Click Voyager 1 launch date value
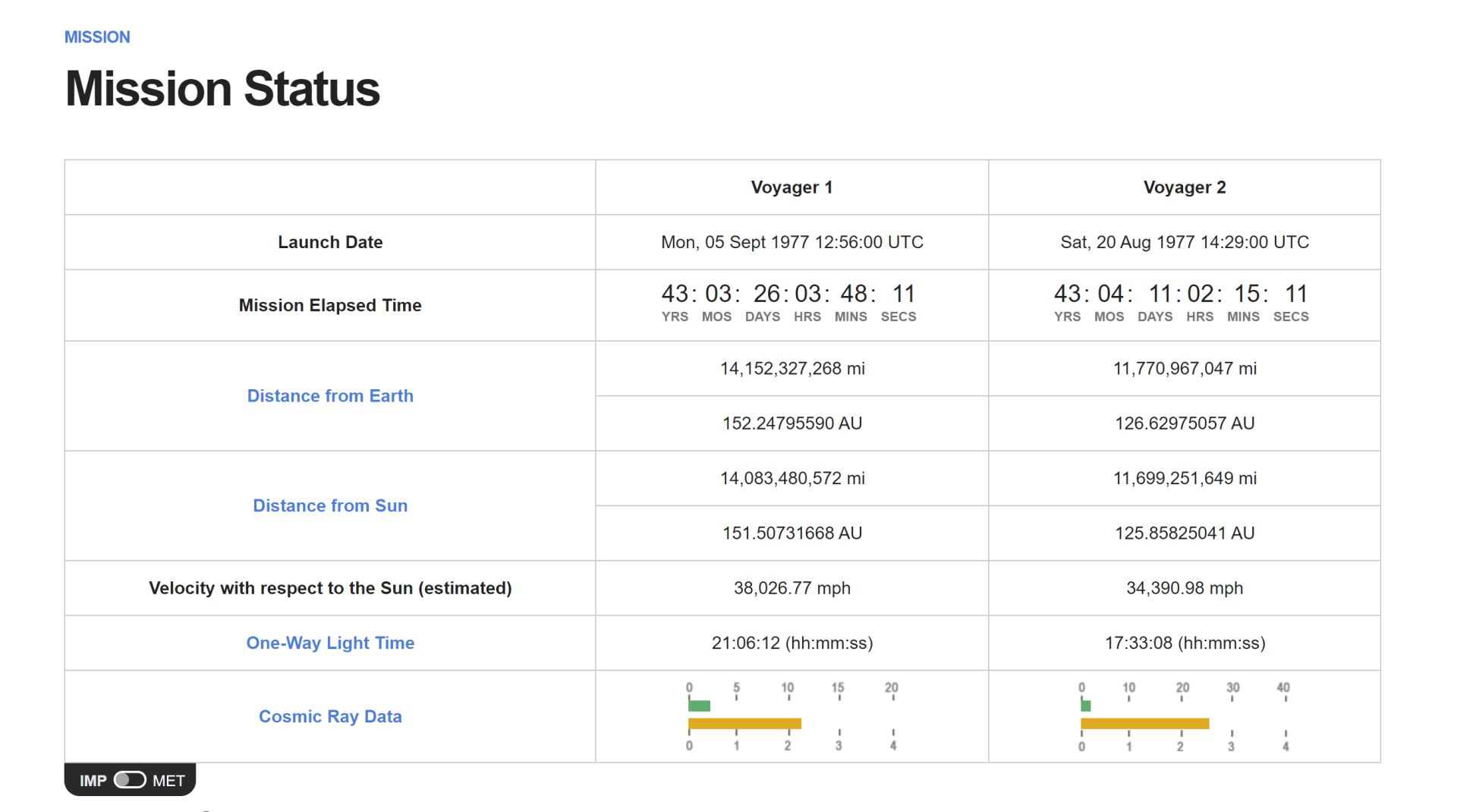The height and width of the screenshot is (812, 1457). coord(791,242)
